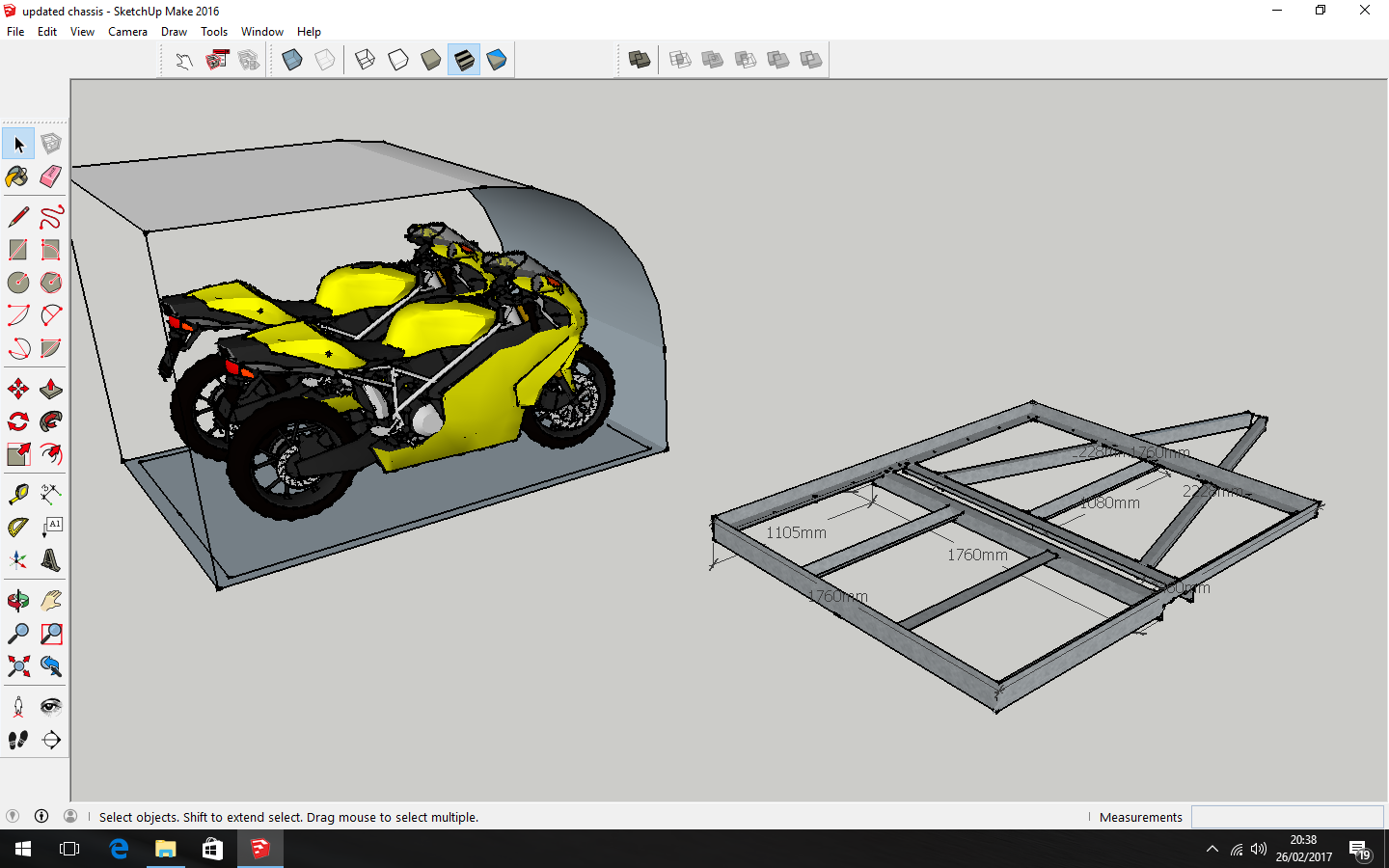Open the Window menu
1389x868 pixels.
pyautogui.click(x=261, y=32)
